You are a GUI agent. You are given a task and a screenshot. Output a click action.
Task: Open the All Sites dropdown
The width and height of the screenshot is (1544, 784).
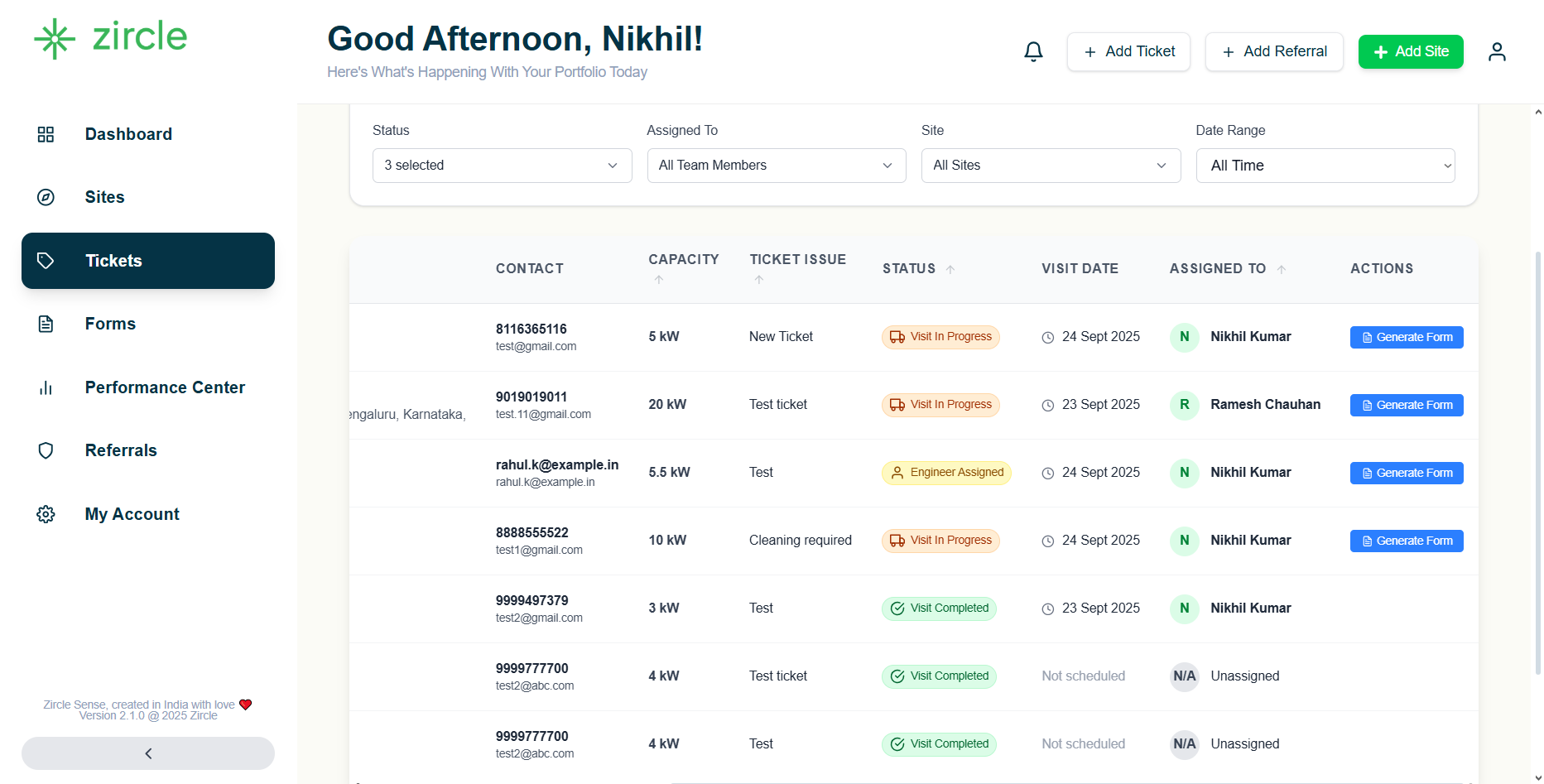point(1050,166)
